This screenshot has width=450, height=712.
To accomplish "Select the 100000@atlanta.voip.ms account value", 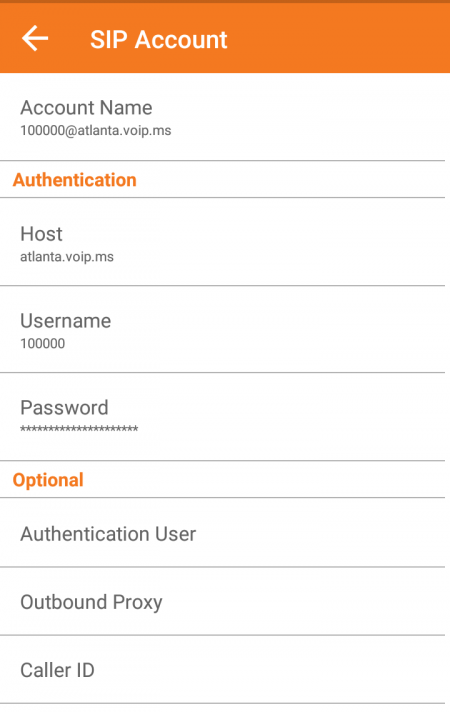I will tap(95, 131).
